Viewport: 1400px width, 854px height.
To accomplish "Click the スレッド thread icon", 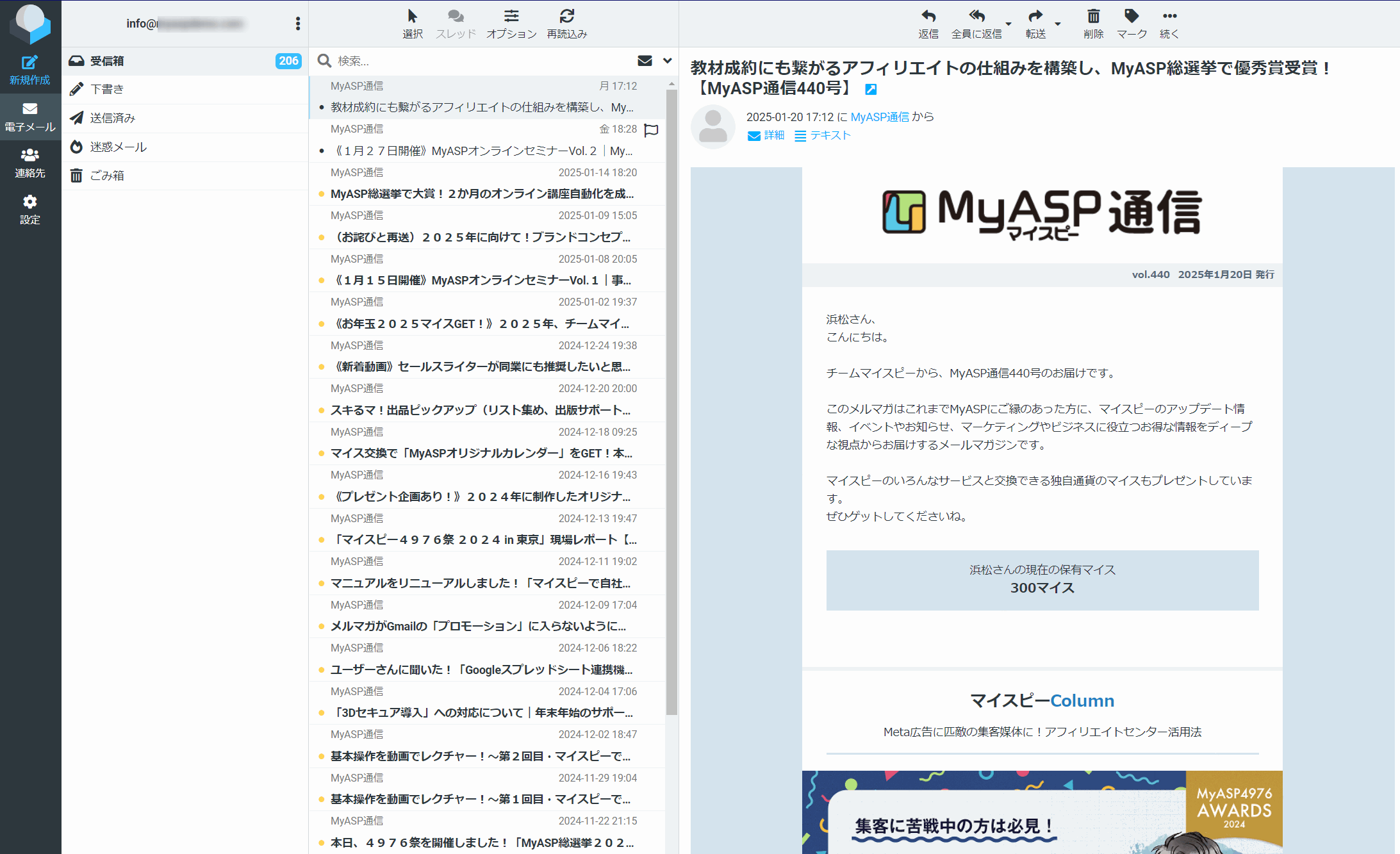I will point(456,24).
